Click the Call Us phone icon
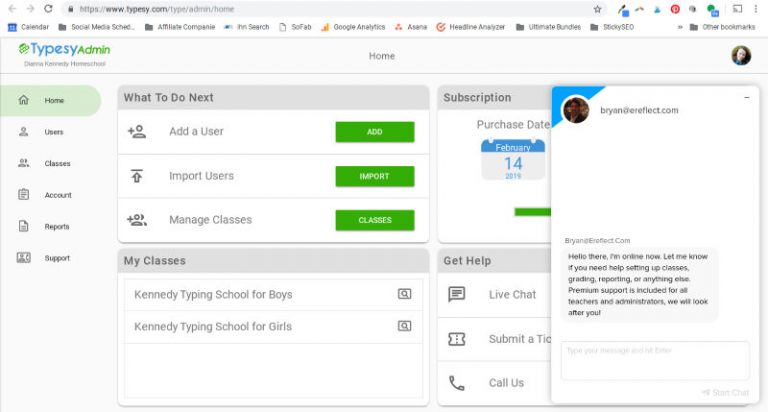 coord(457,382)
